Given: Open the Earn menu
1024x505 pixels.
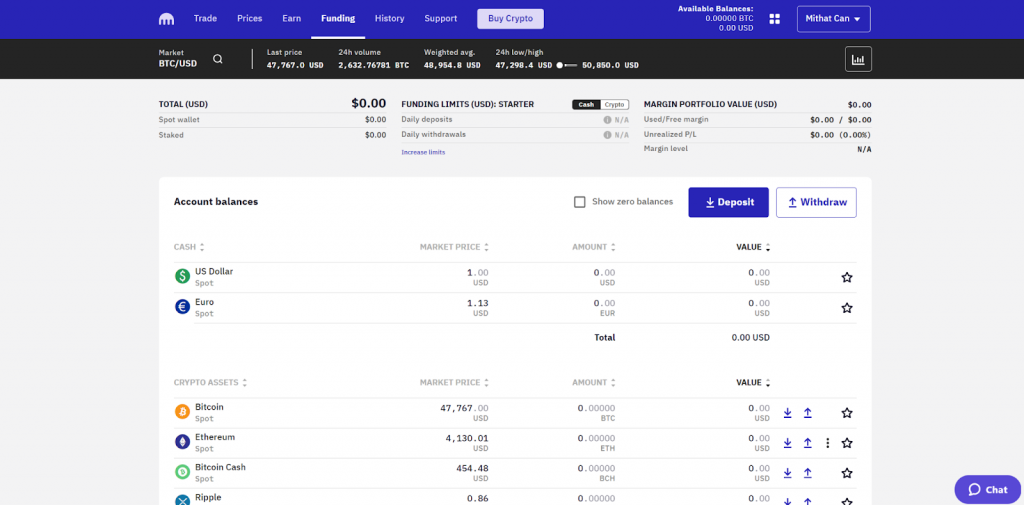Looking at the screenshot, I should pyautogui.click(x=291, y=18).
